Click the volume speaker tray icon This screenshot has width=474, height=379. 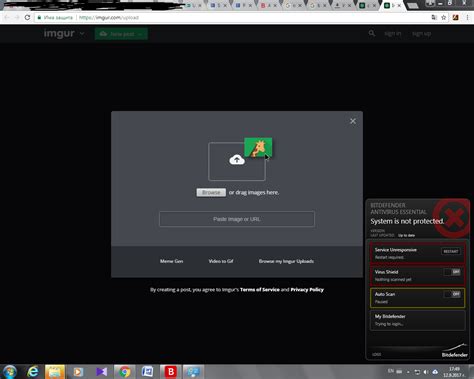[426, 372]
